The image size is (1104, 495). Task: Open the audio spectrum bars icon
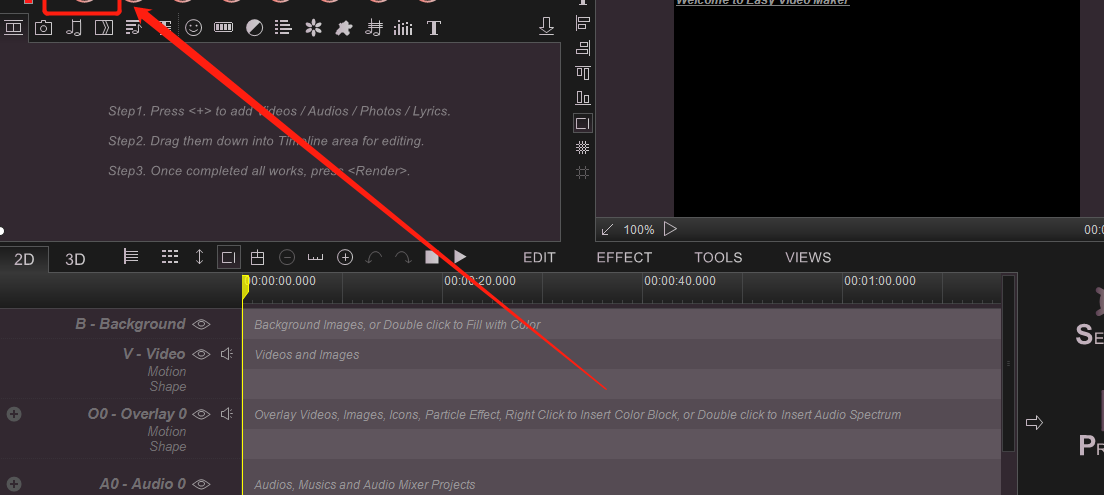pyautogui.click(x=403, y=28)
